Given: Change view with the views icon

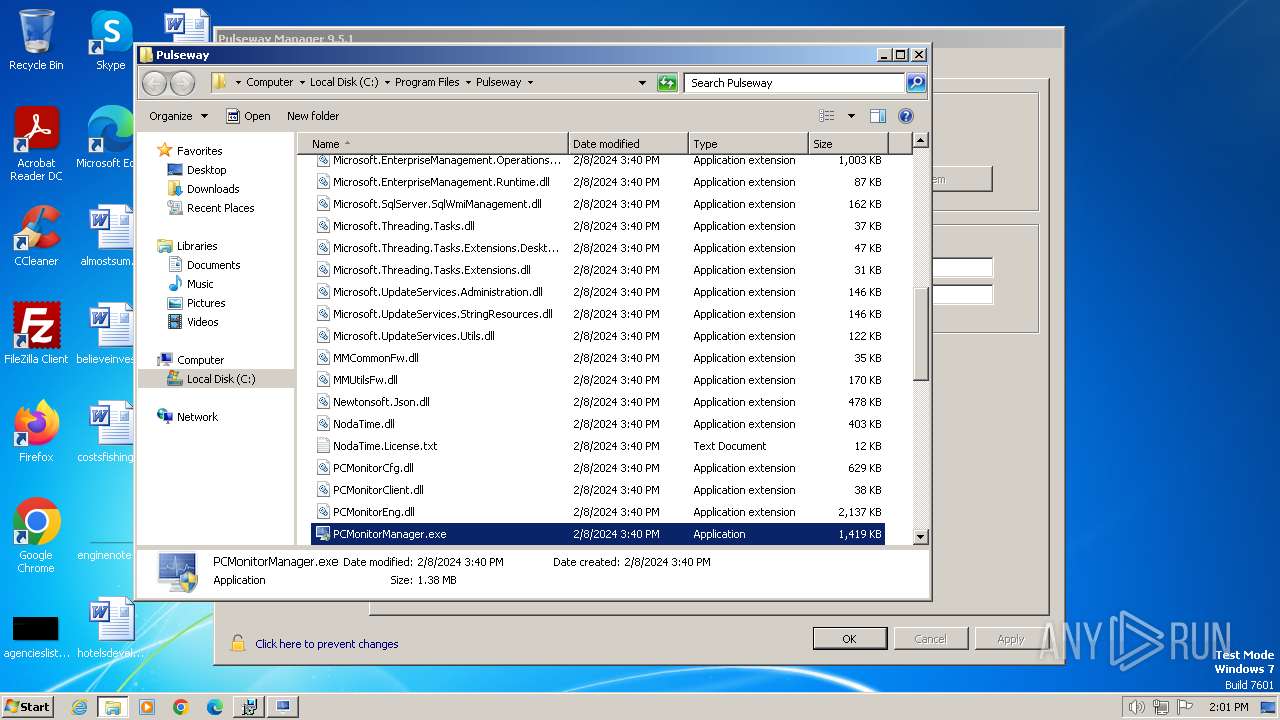Looking at the screenshot, I should pos(827,116).
